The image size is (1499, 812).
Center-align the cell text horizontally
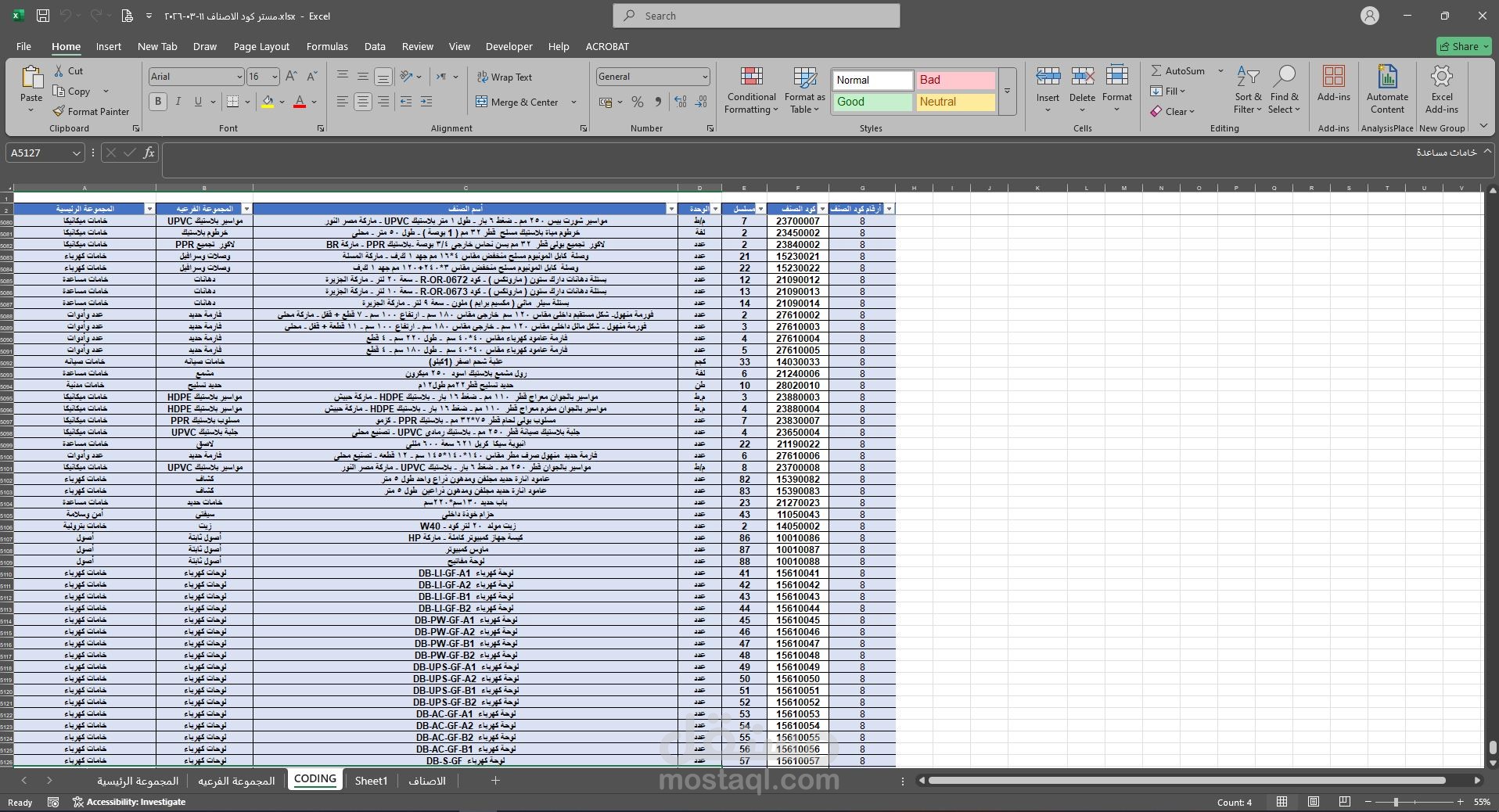point(363,102)
